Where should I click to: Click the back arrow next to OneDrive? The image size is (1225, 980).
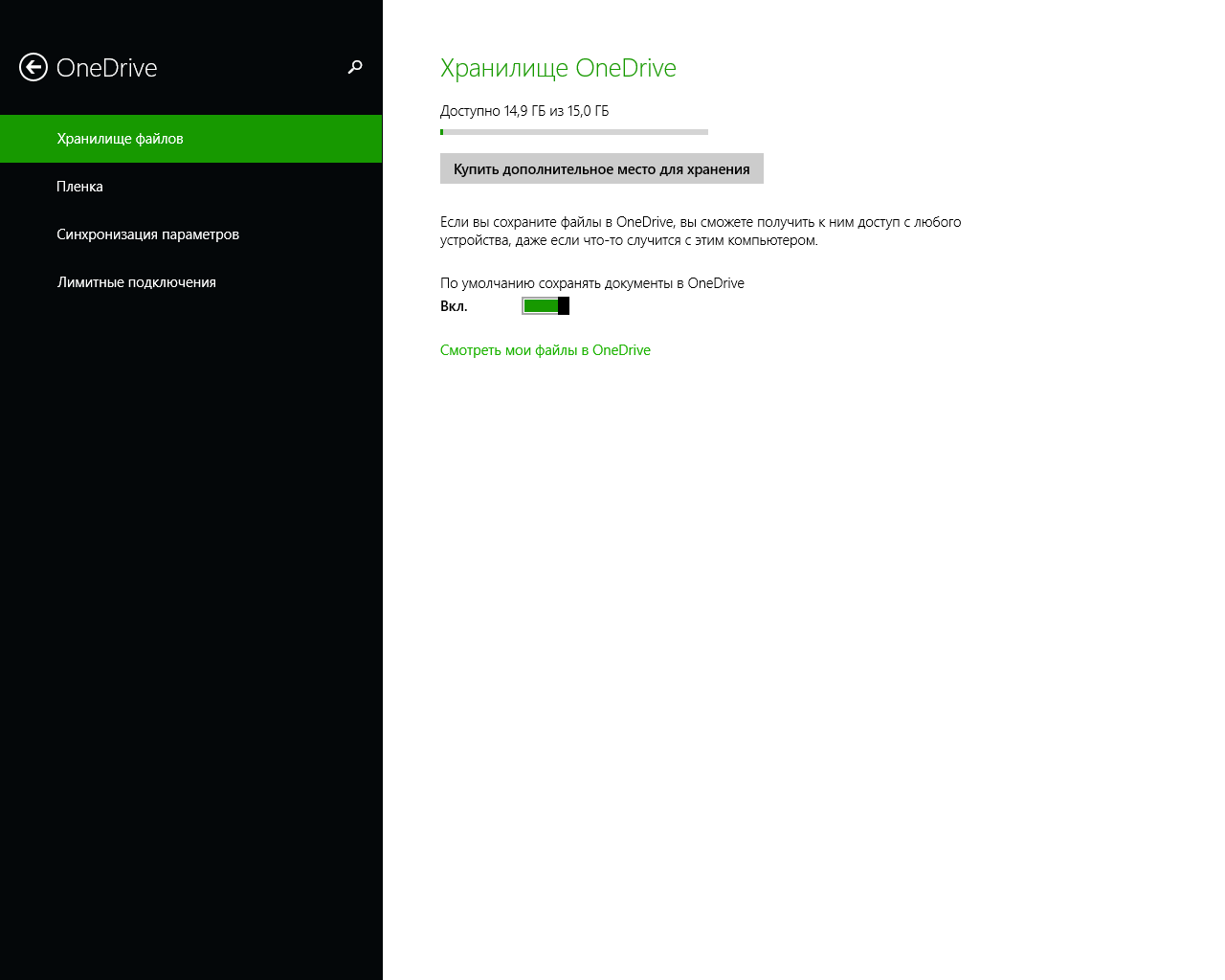coord(33,67)
